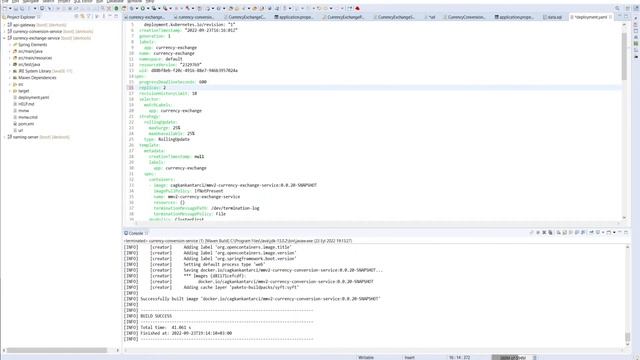
Task: Select deployment.yaml in Project Explorer
Action: coord(33,98)
